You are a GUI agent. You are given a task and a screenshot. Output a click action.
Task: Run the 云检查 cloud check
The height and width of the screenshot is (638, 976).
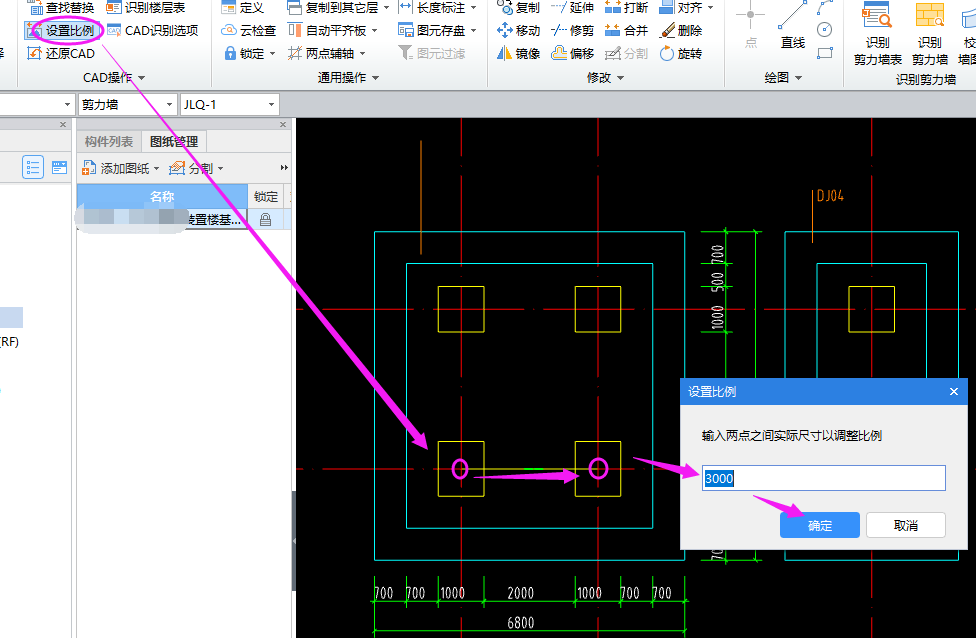click(249, 30)
